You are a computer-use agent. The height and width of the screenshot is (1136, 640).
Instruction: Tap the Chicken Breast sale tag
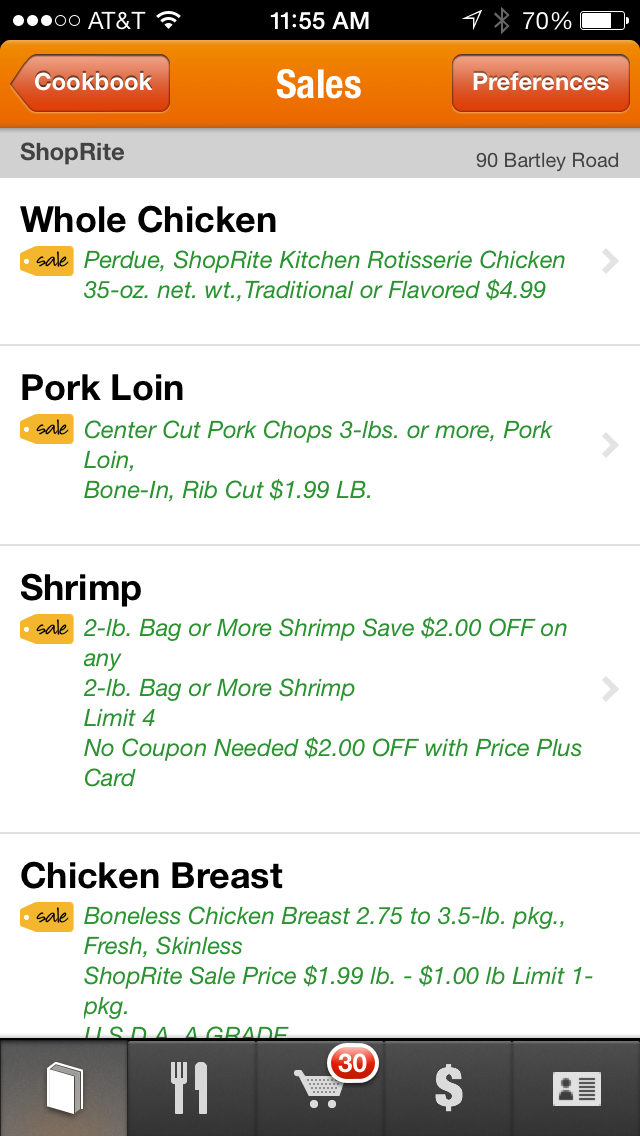[x=47, y=917]
